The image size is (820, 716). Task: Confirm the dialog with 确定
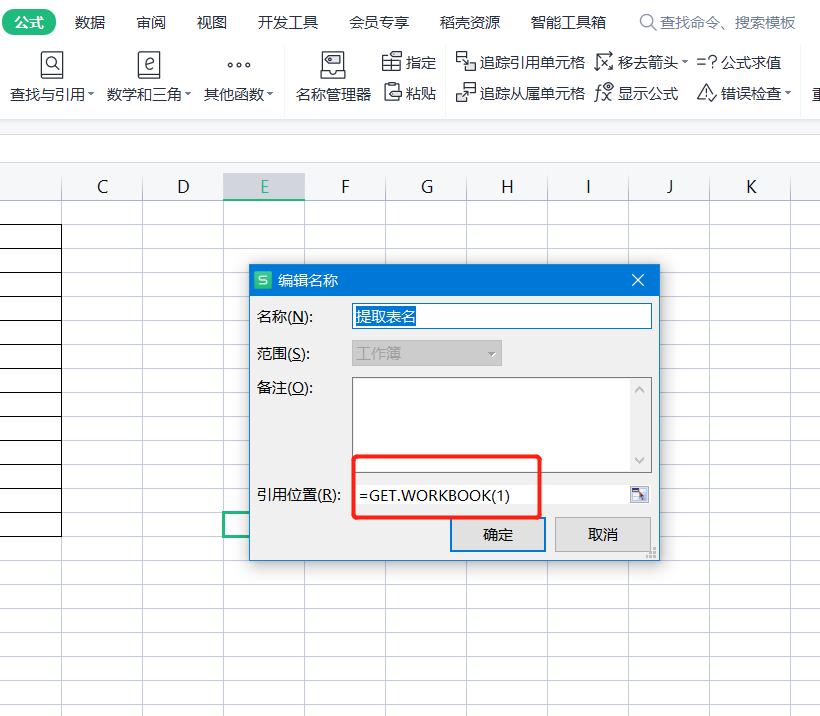click(x=497, y=534)
